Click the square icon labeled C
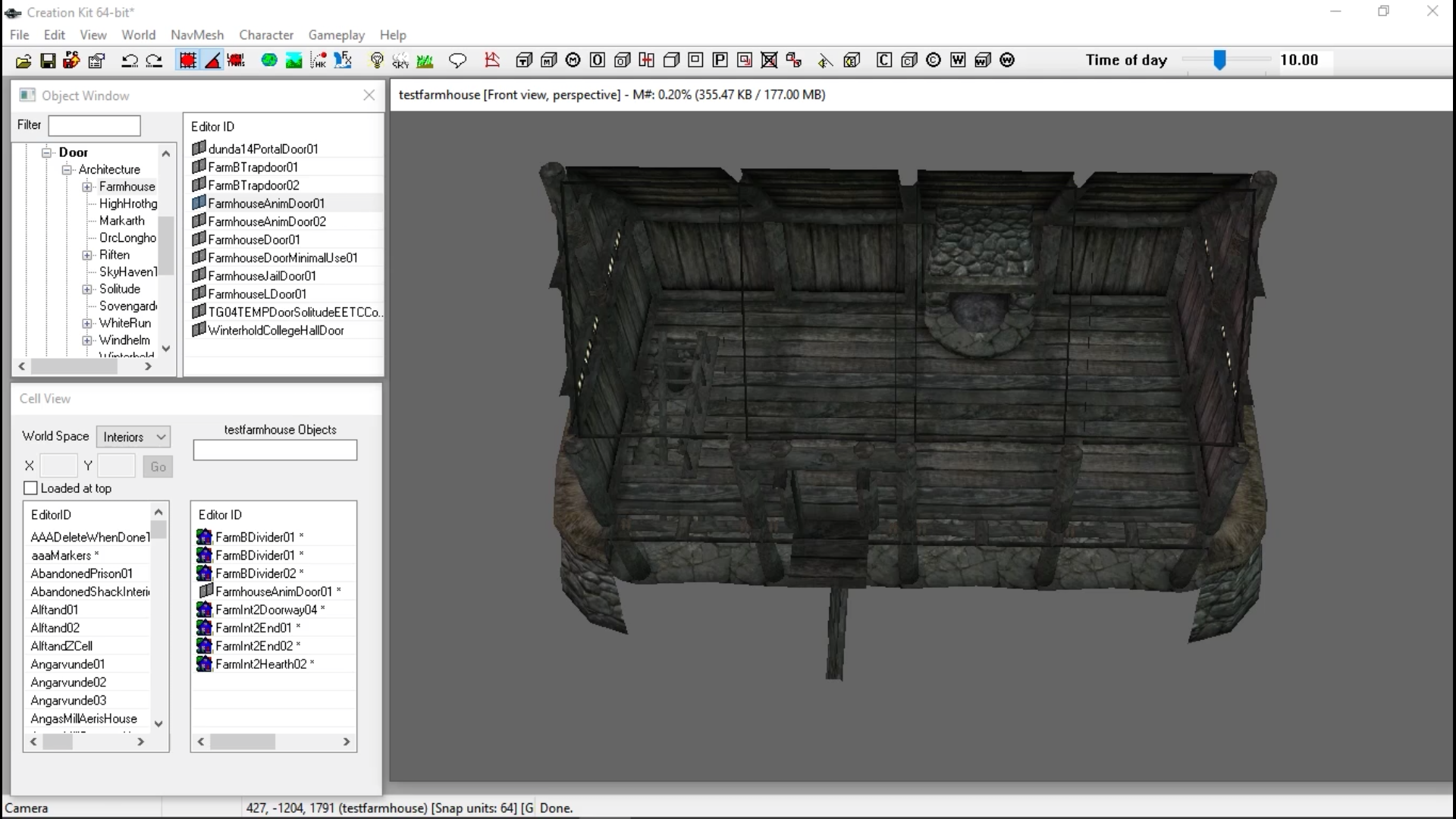 point(884,61)
